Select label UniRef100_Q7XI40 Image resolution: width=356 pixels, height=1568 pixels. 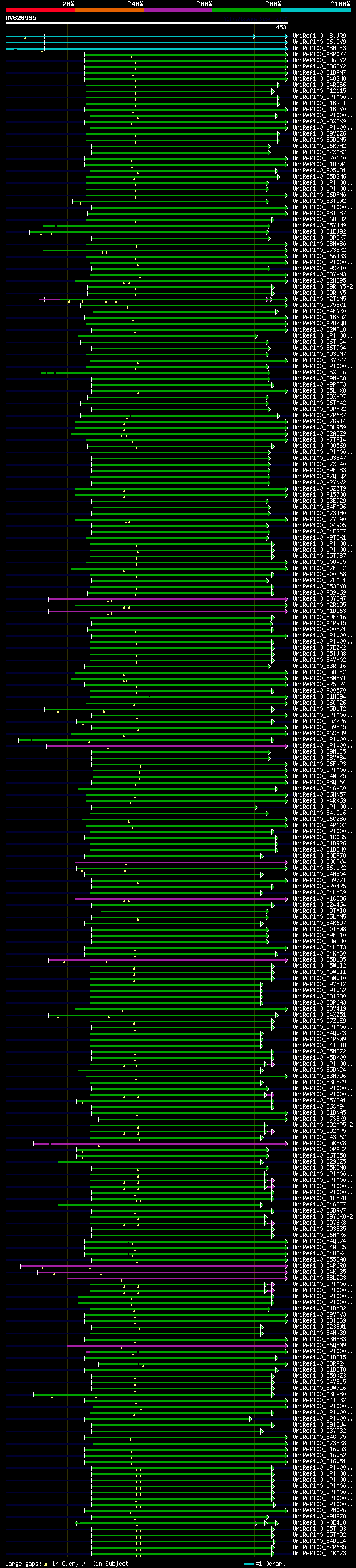pos(319,464)
